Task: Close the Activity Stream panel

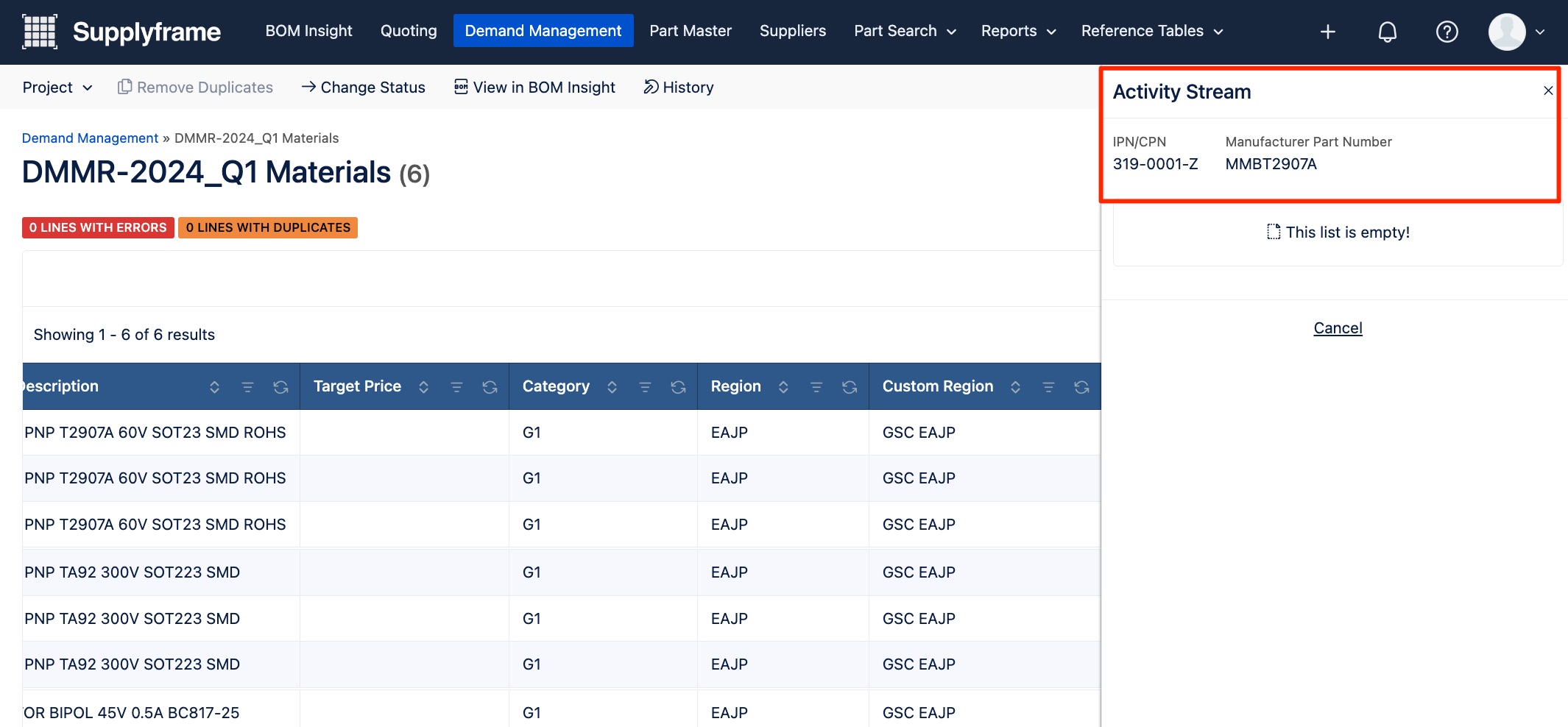Action: pyautogui.click(x=1548, y=91)
